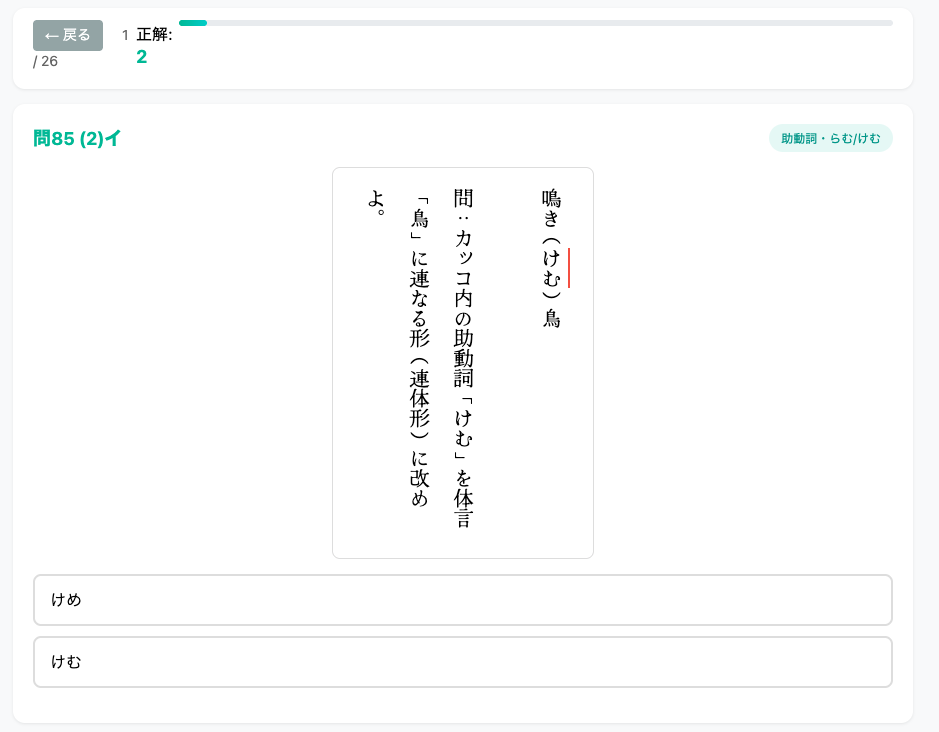
Task: Click the red underline mark beside けむ
Action: [569, 268]
